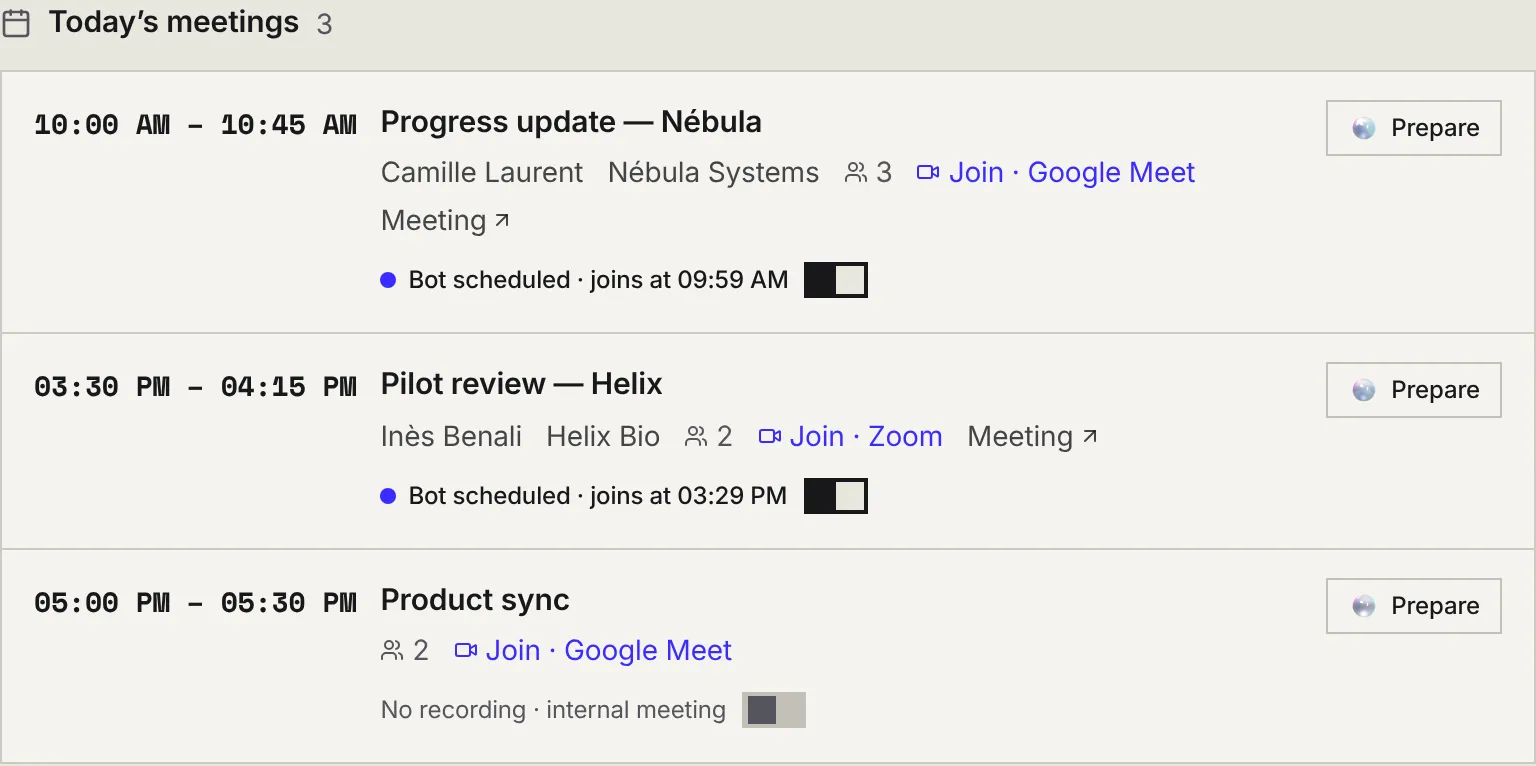Open contact Camille Laurent
The image size is (1536, 766).
point(482,173)
